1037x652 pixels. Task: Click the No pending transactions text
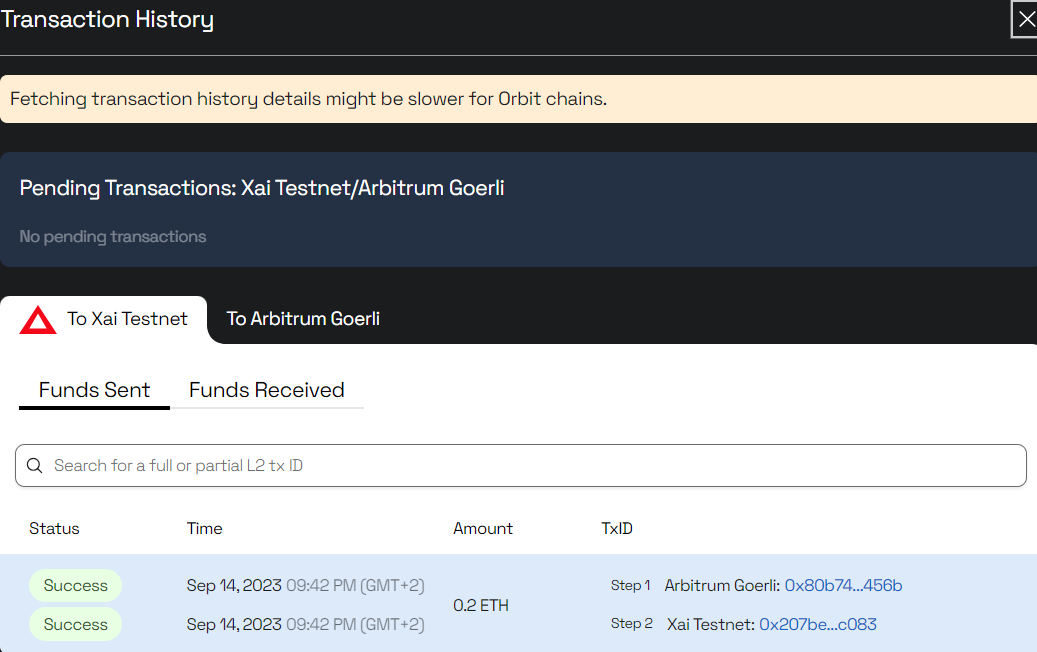[113, 237]
